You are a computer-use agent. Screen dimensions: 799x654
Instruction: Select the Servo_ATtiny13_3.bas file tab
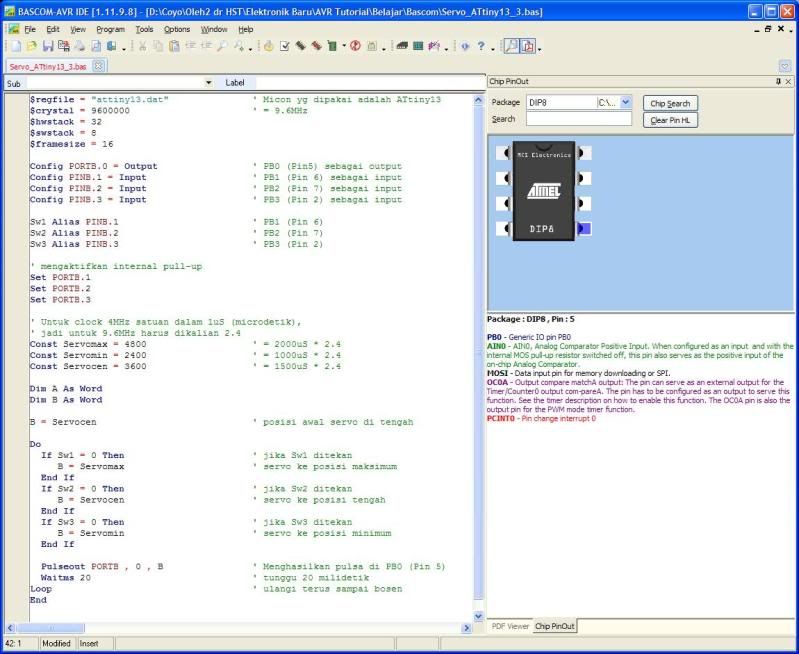[x=48, y=67]
